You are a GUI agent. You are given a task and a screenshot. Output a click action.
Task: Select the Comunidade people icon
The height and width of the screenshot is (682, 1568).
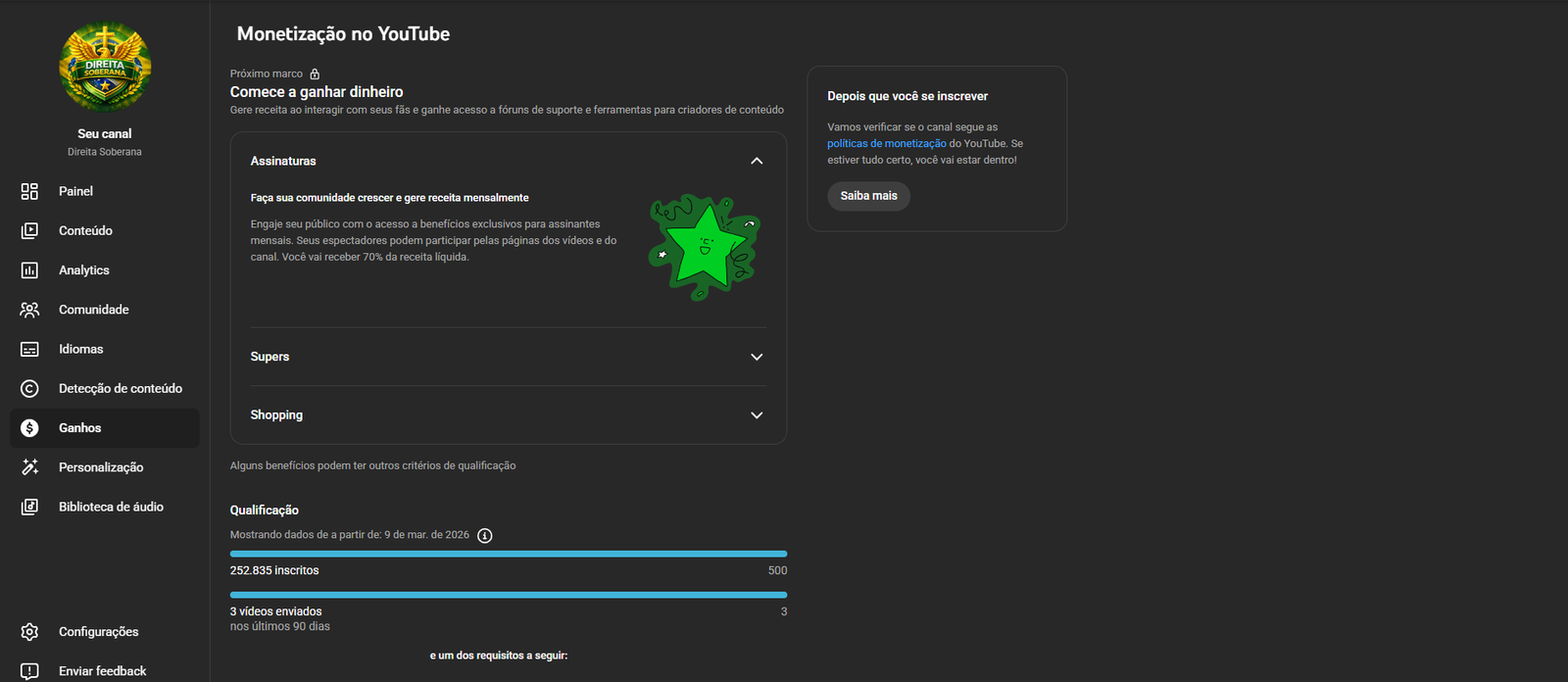(x=29, y=310)
